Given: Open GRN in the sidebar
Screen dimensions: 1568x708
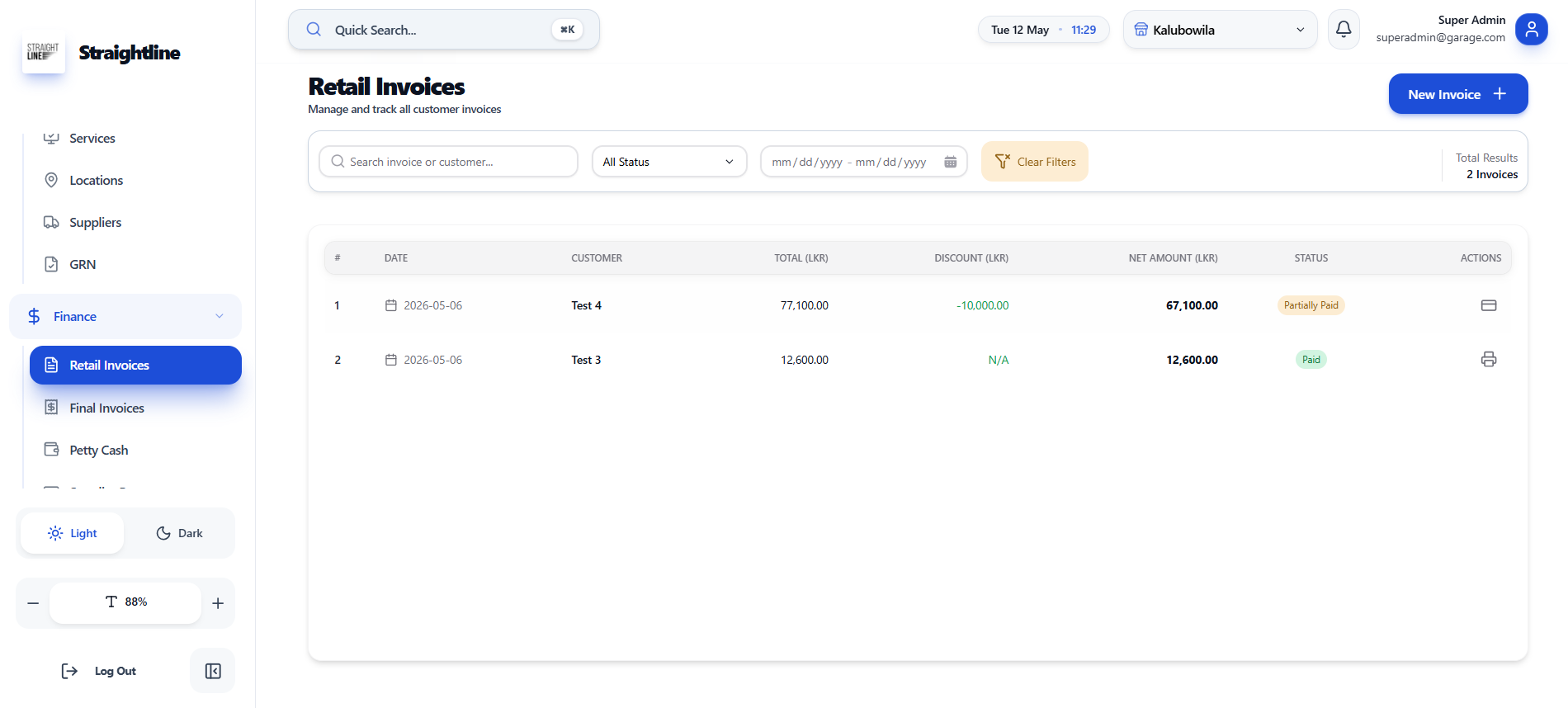Looking at the screenshot, I should 83,264.
